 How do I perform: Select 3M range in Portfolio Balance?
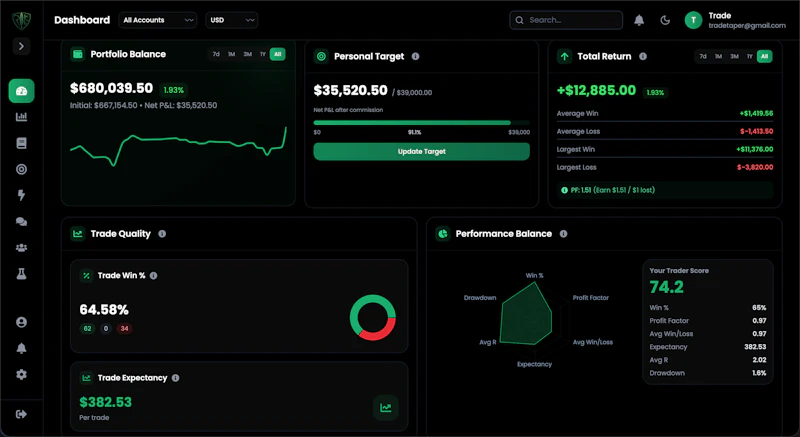(247, 54)
